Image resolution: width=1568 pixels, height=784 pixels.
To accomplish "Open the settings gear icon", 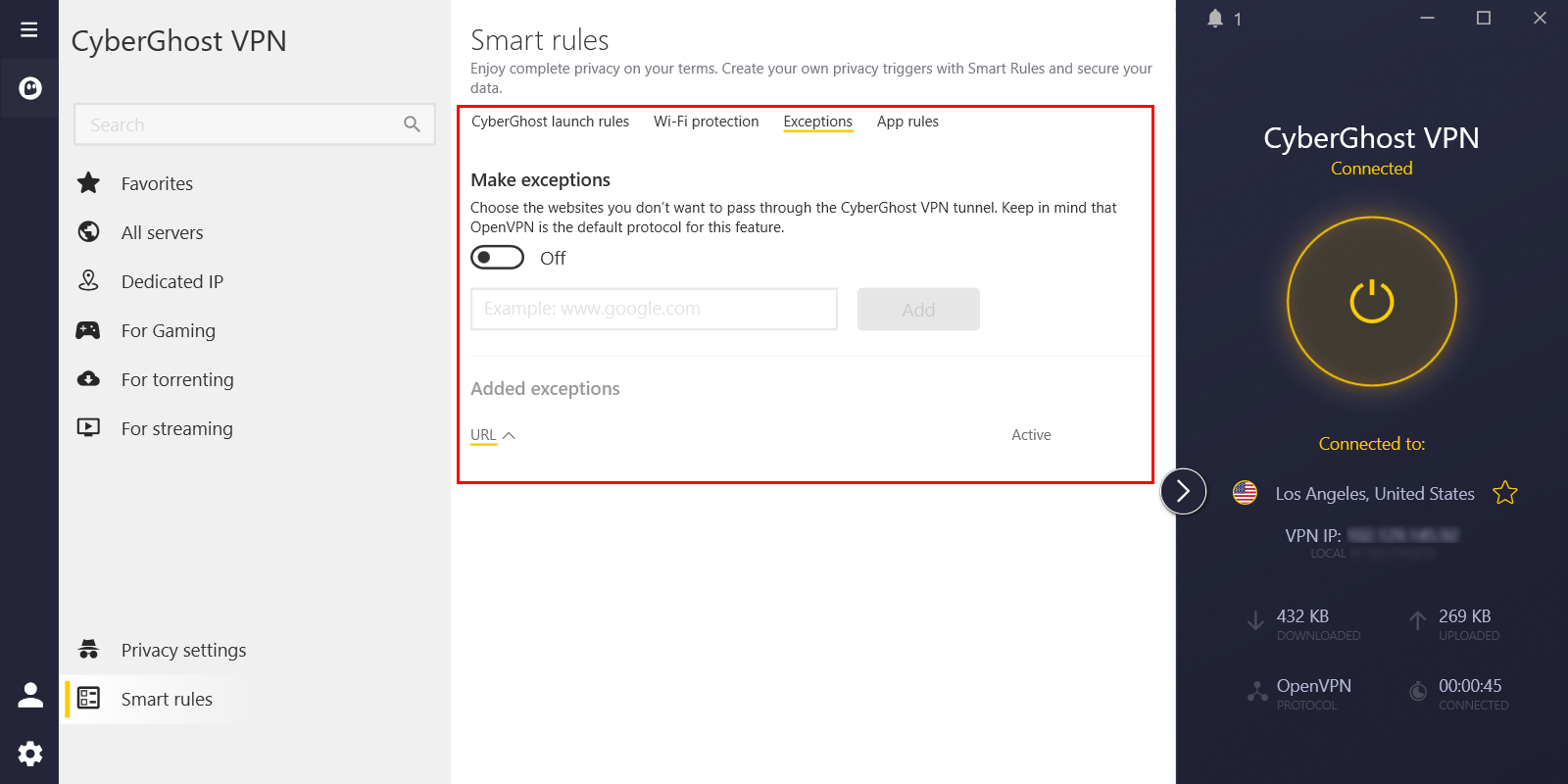I will [30, 753].
